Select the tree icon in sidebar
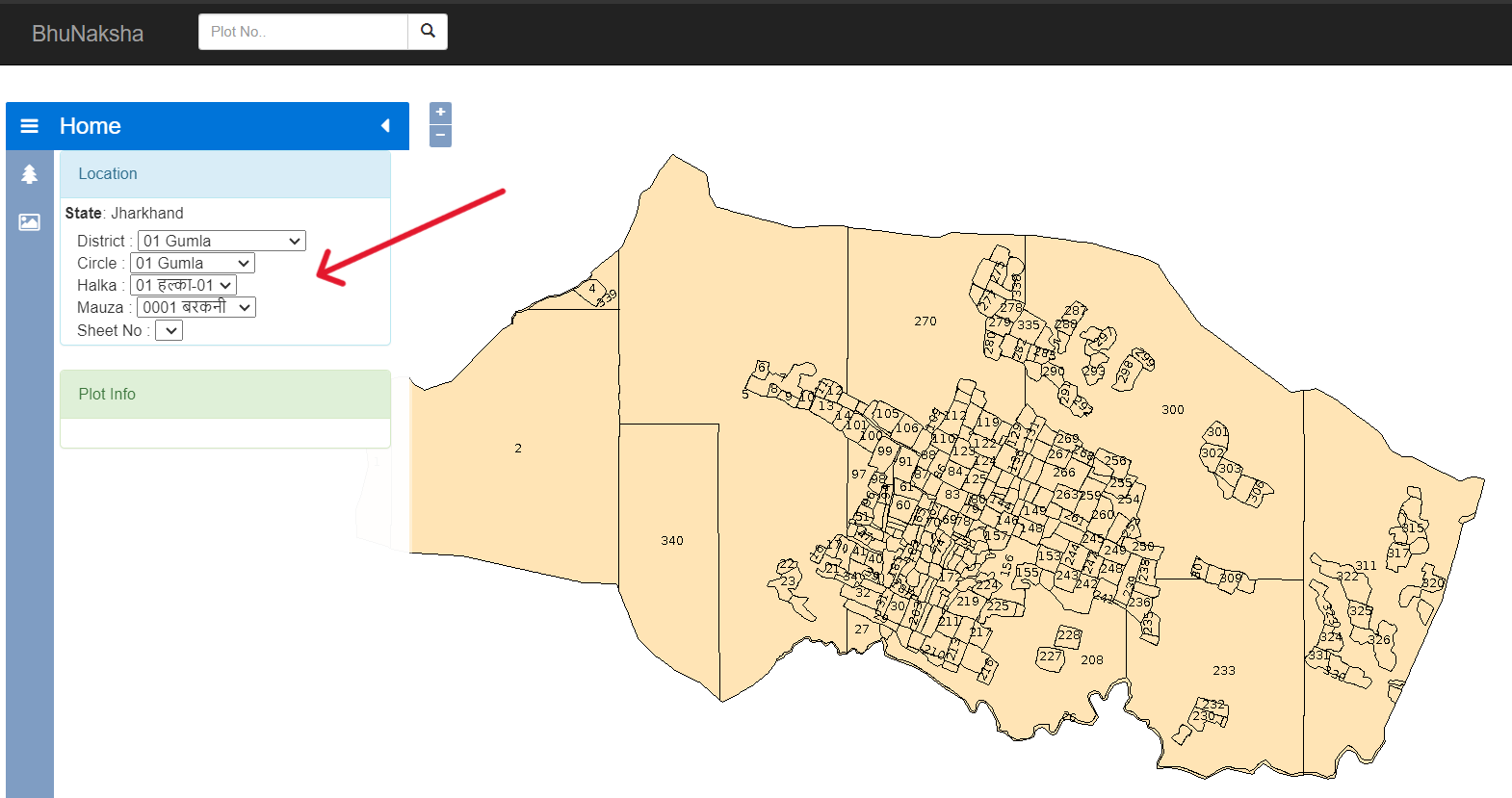Screen dimensions: 1512x798 pos(29,174)
